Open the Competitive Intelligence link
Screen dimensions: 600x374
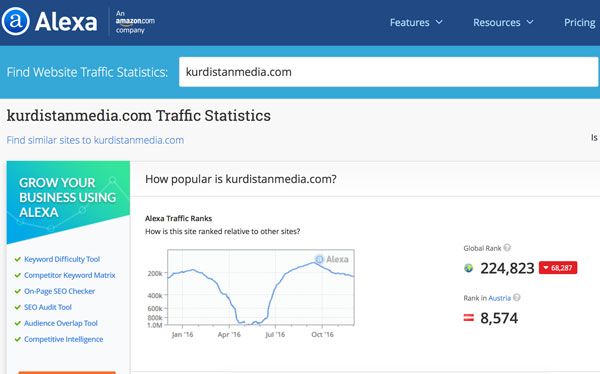(64, 340)
